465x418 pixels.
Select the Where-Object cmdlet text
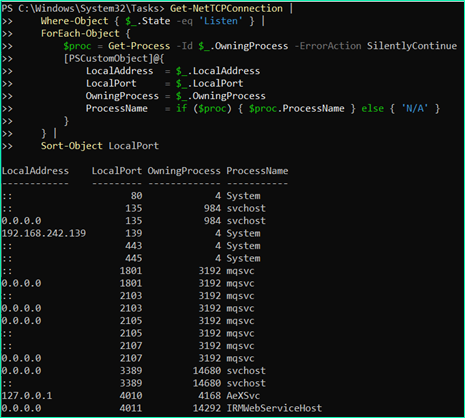point(74,21)
